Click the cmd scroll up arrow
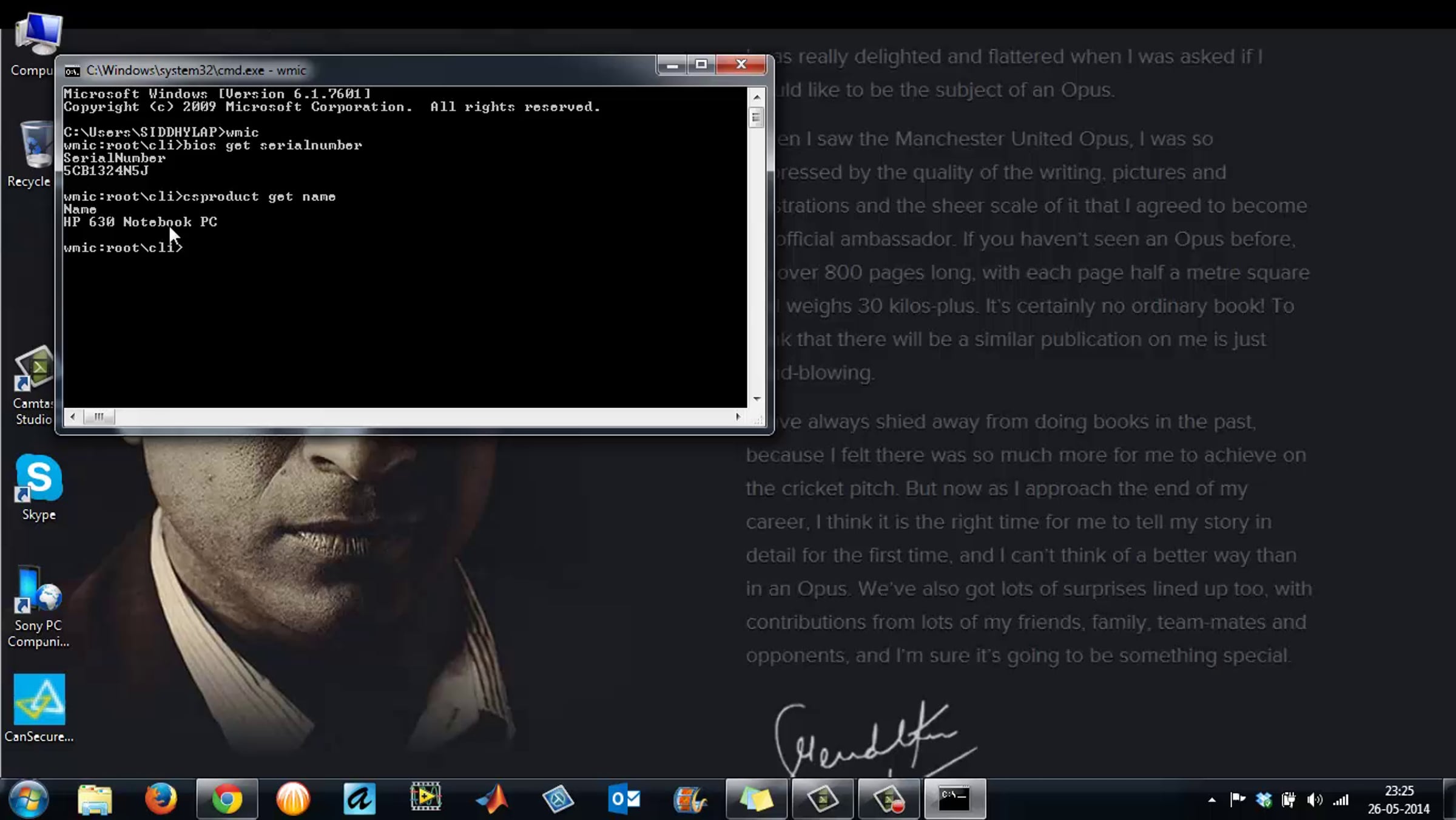1456x820 pixels. click(x=757, y=97)
